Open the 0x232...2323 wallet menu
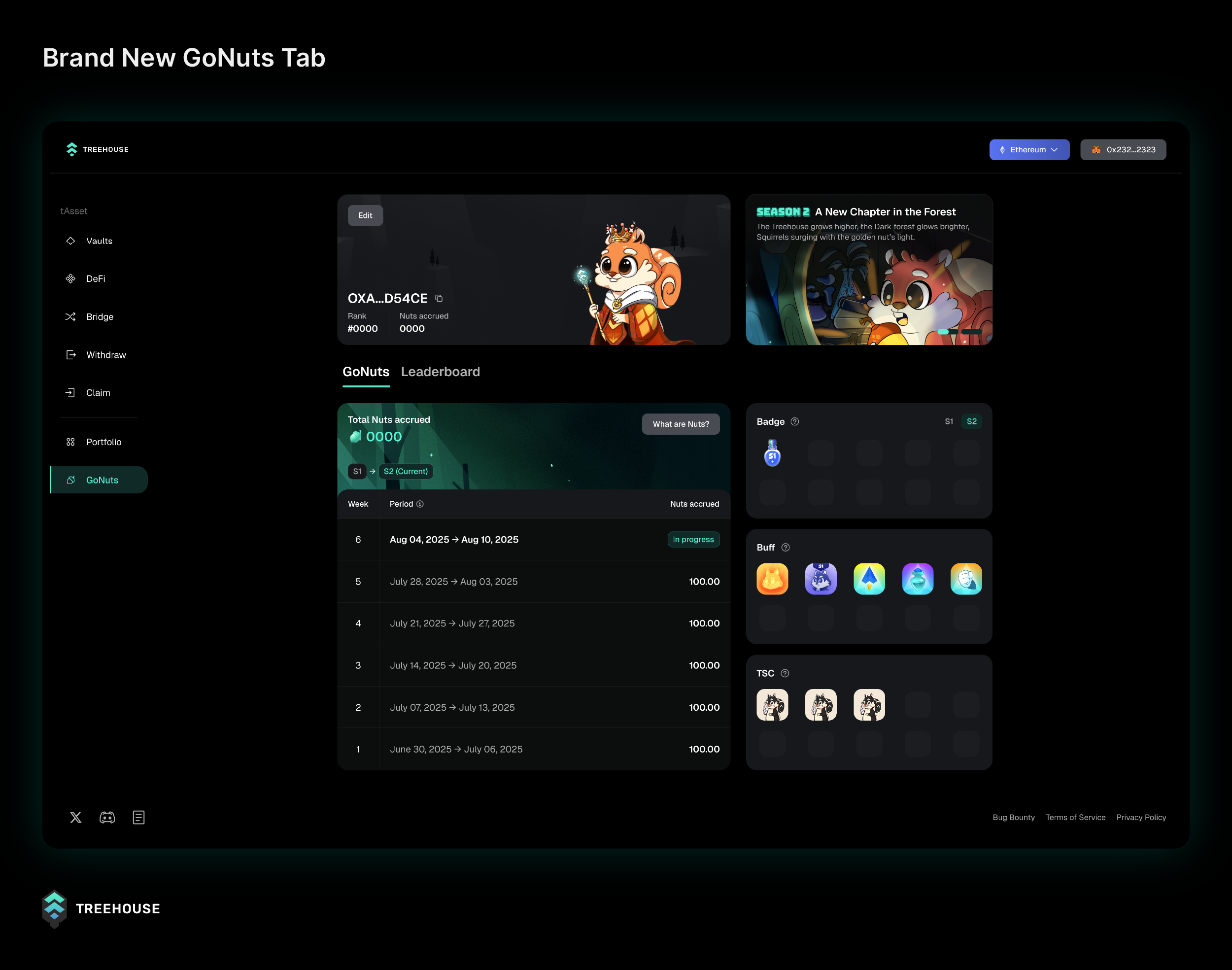1232x970 pixels. 1123,149
